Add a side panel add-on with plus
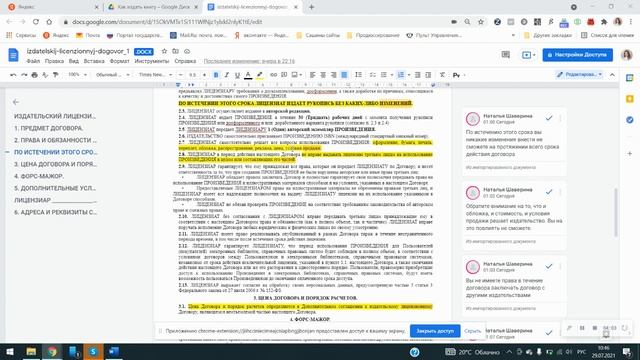 tap(630, 153)
